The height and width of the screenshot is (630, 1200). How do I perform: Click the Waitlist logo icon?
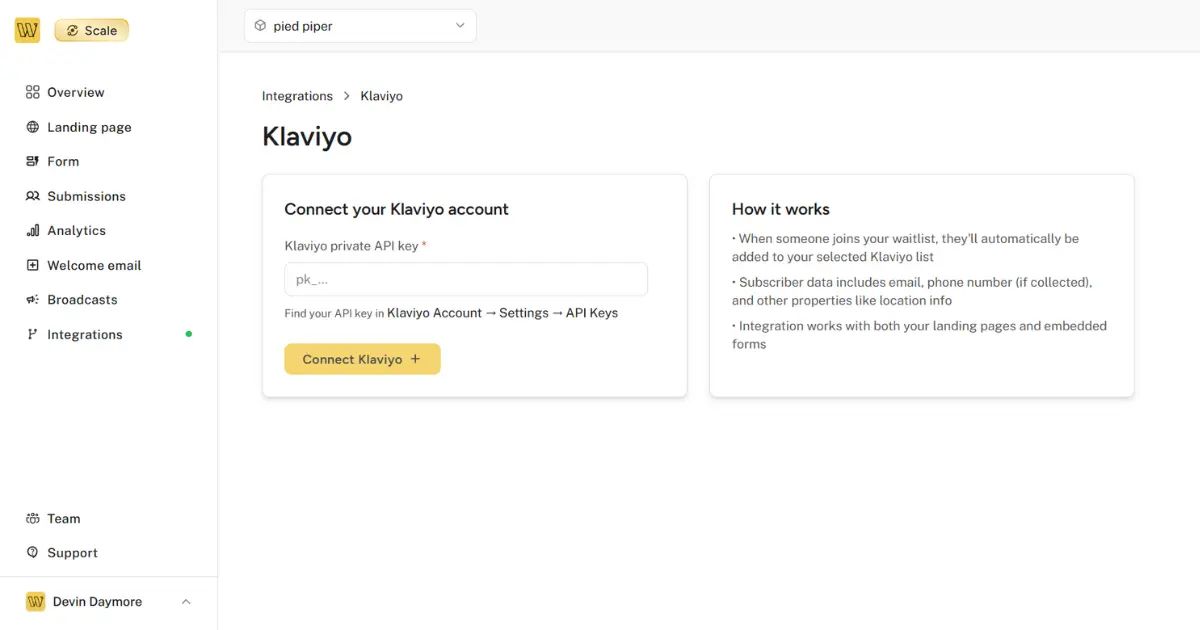pos(28,30)
